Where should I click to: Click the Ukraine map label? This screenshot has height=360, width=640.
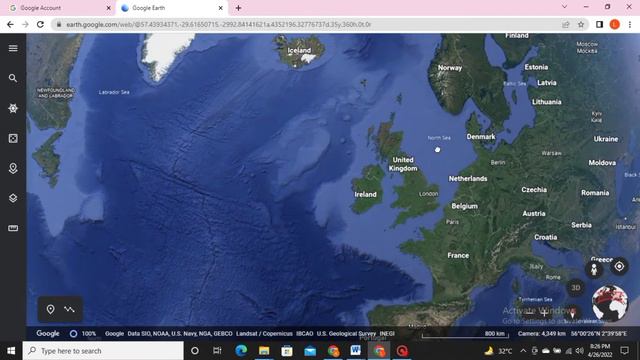(x=606, y=139)
